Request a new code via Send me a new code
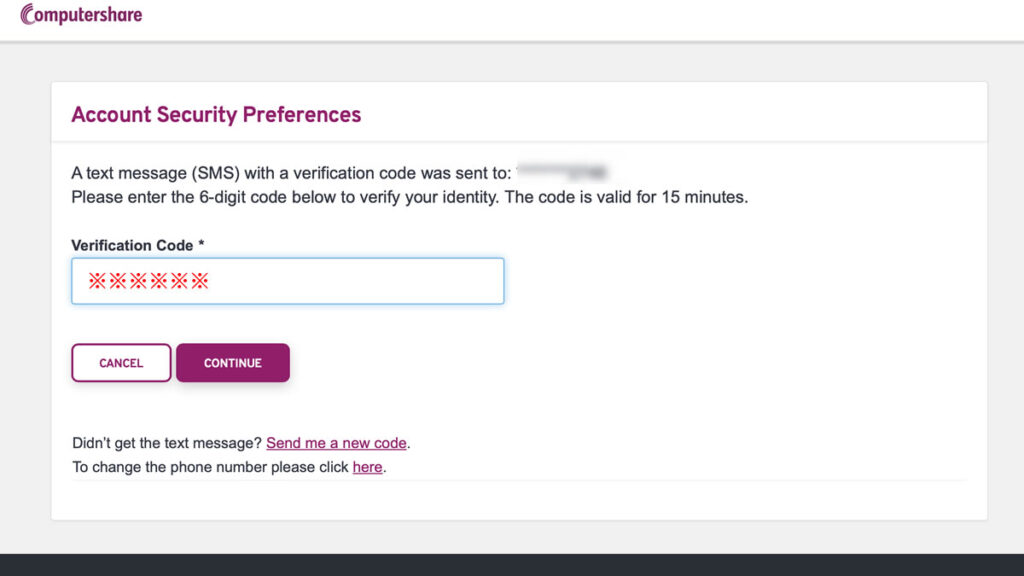Image resolution: width=1024 pixels, height=576 pixels. 336,443
